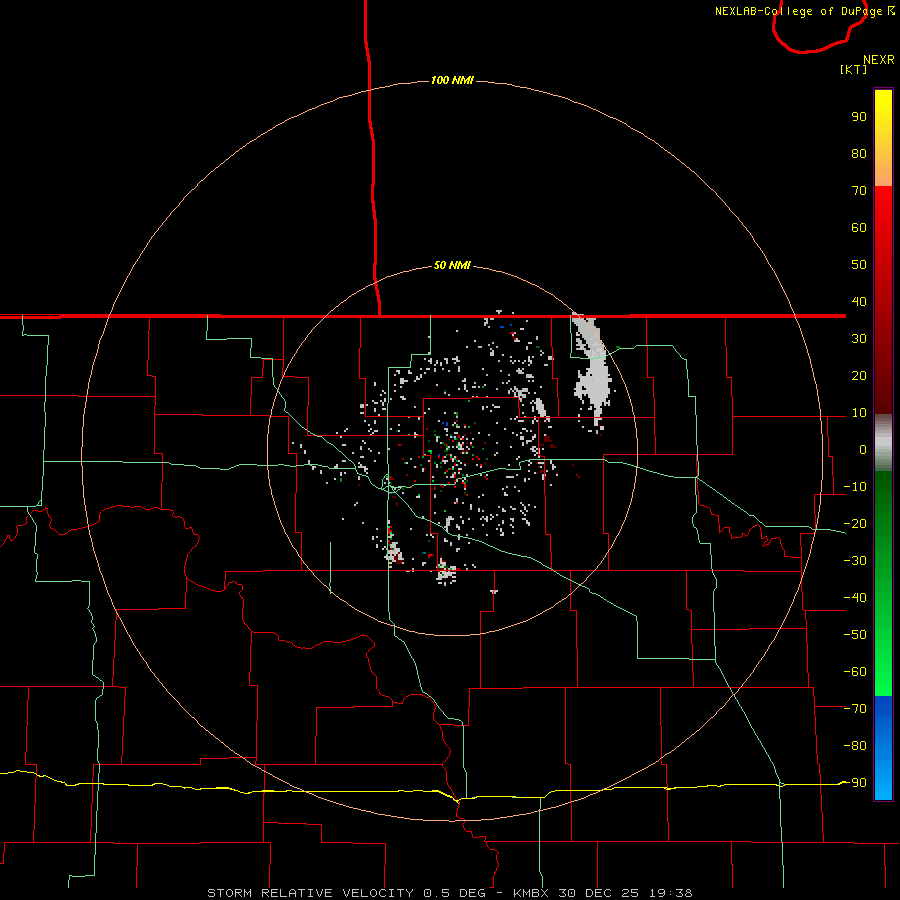Click the -90 value on velocity scale

coord(855,783)
